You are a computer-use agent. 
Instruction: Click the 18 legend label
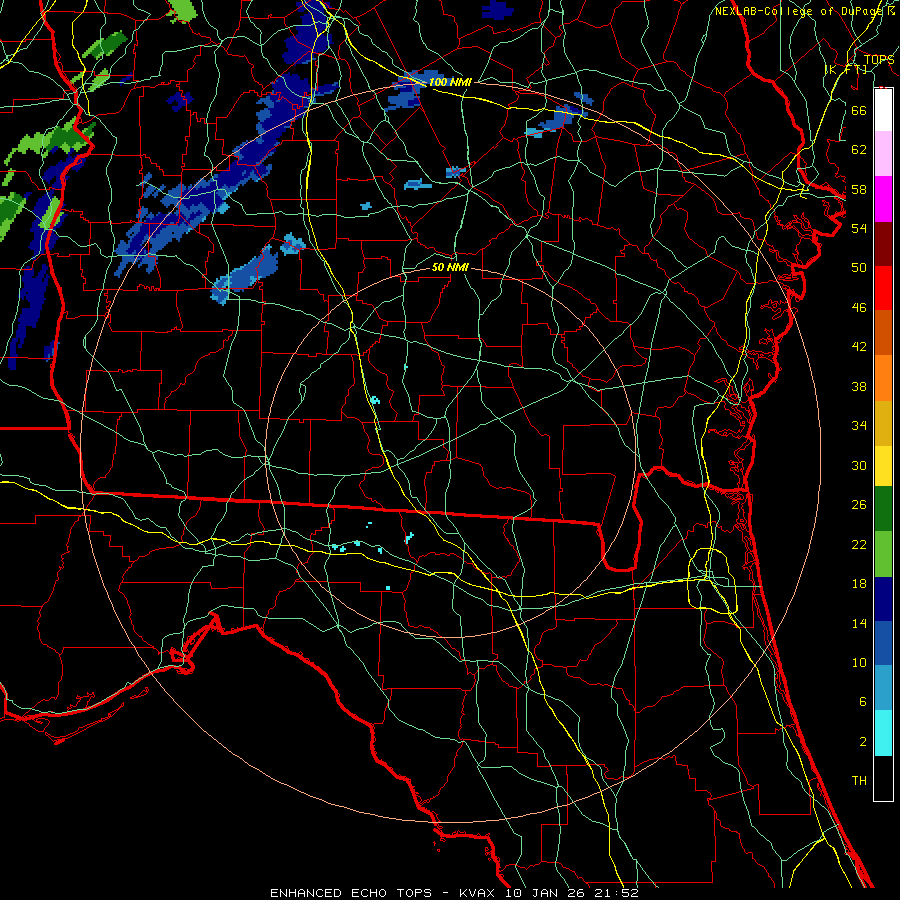click(x=859, y=584)
